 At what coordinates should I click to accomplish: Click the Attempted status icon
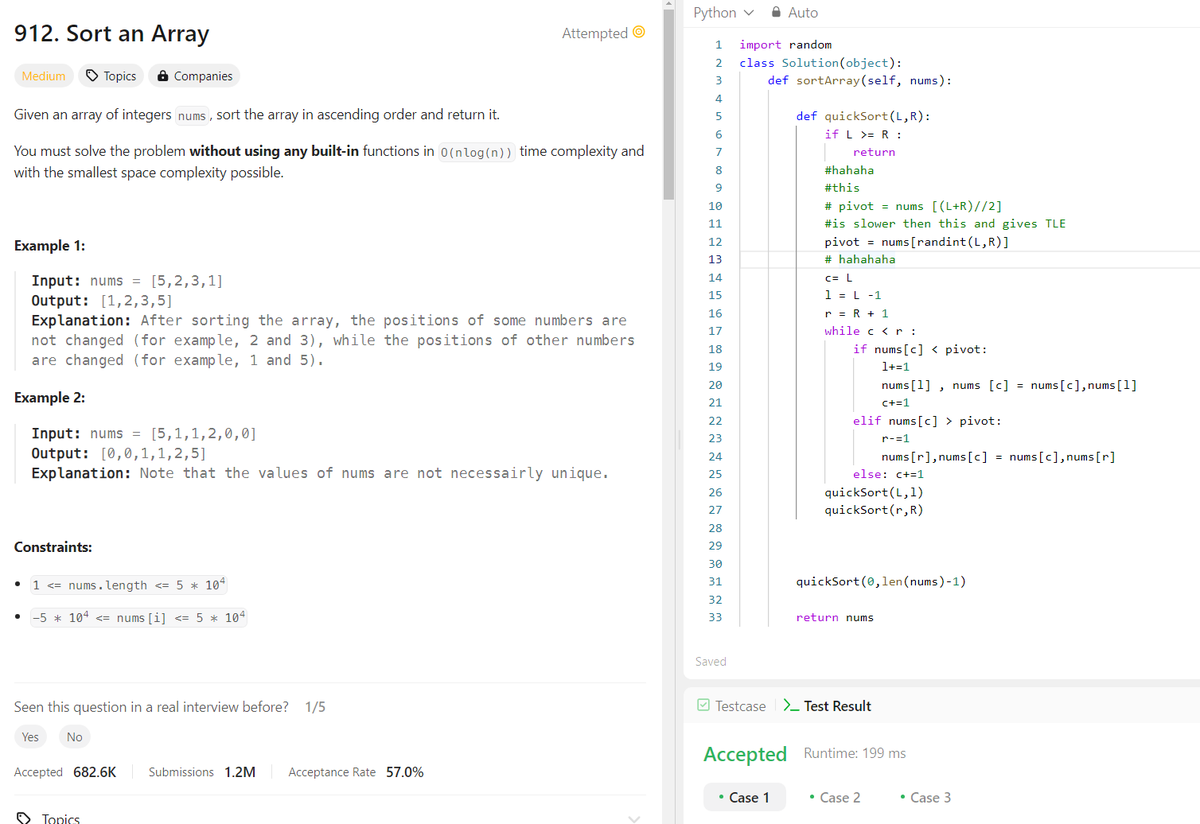click(x=639, y=33)
